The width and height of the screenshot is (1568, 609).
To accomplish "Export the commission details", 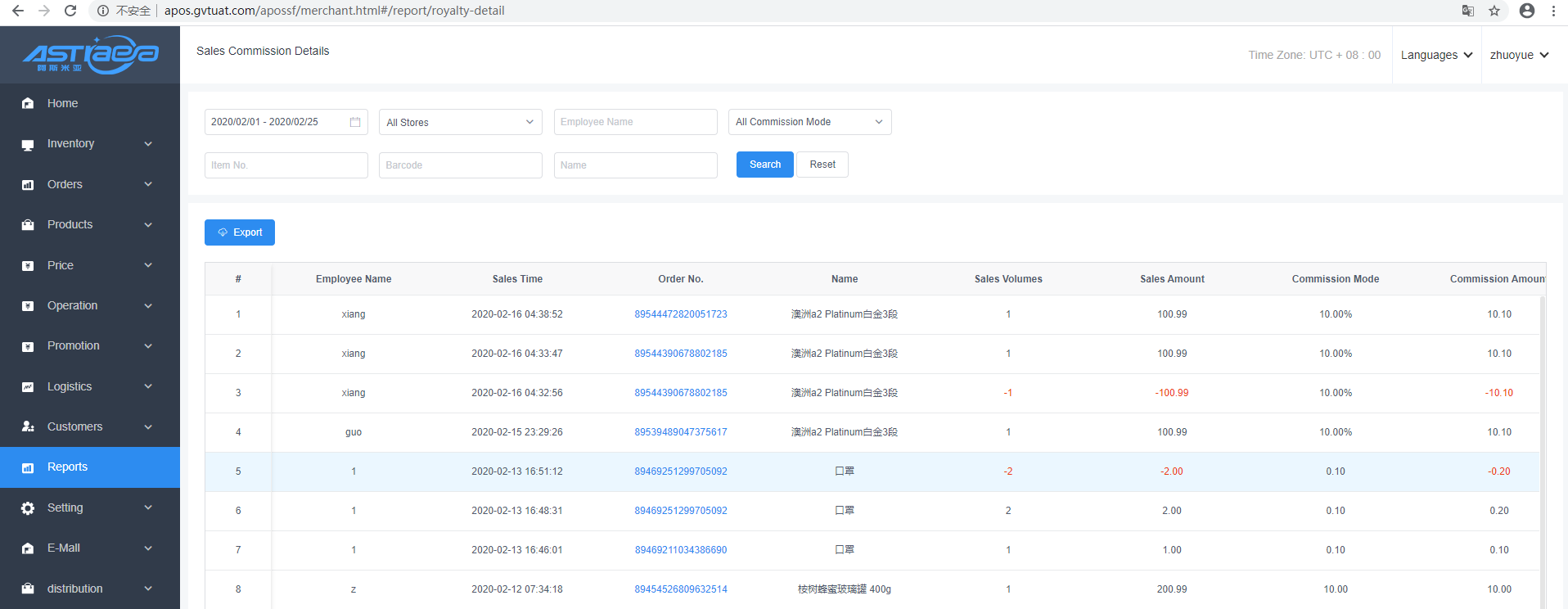I will [240, 232].
